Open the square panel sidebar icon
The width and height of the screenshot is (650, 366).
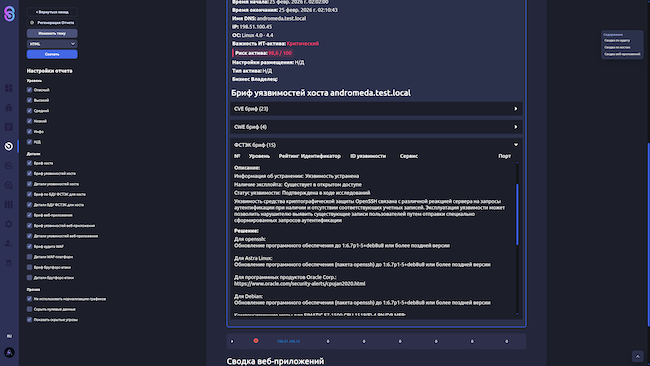pos(9,127)
